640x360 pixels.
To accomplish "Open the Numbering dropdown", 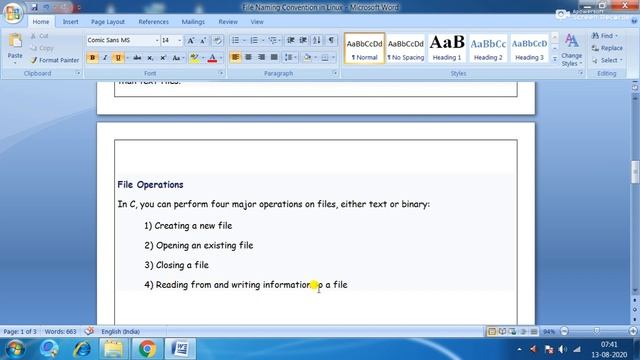I will (x=262, y=40).
